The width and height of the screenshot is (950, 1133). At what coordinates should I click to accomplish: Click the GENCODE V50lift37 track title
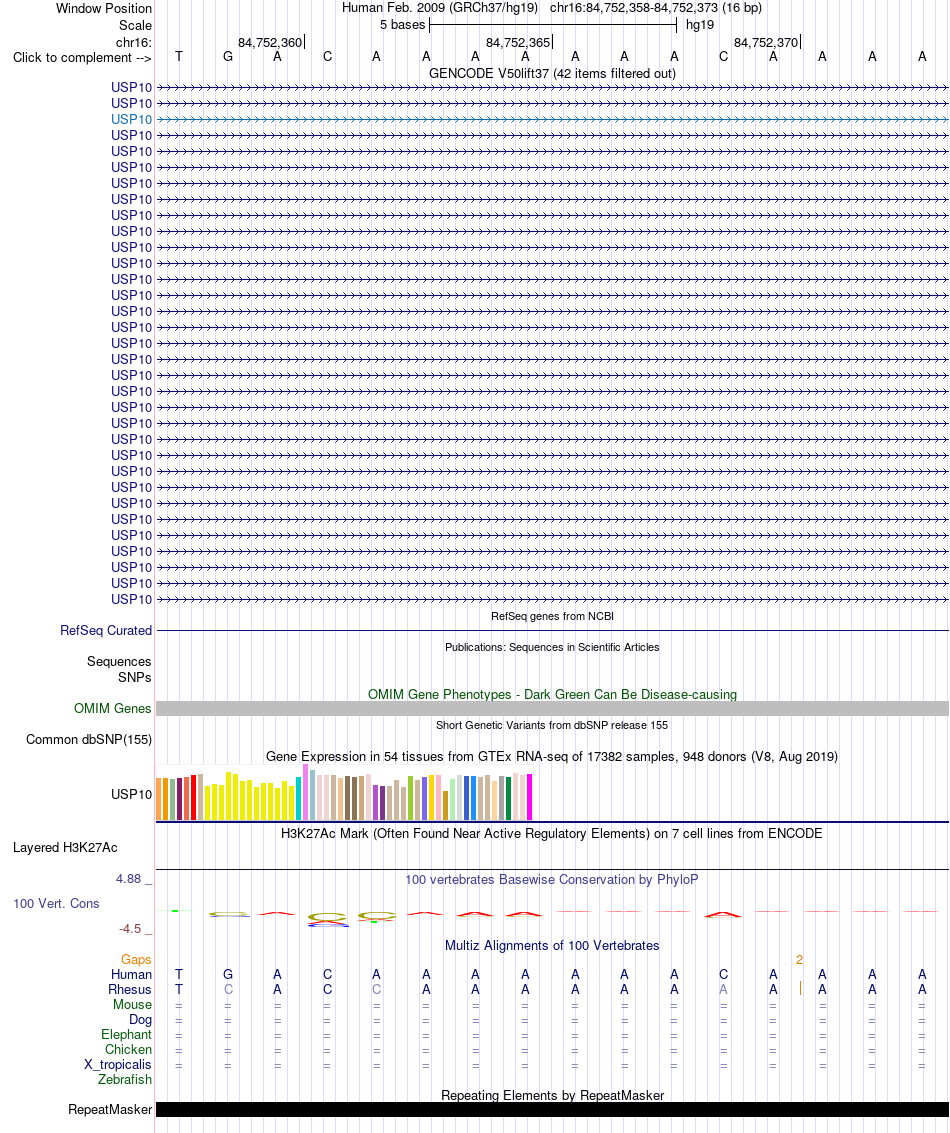[552, 74]
